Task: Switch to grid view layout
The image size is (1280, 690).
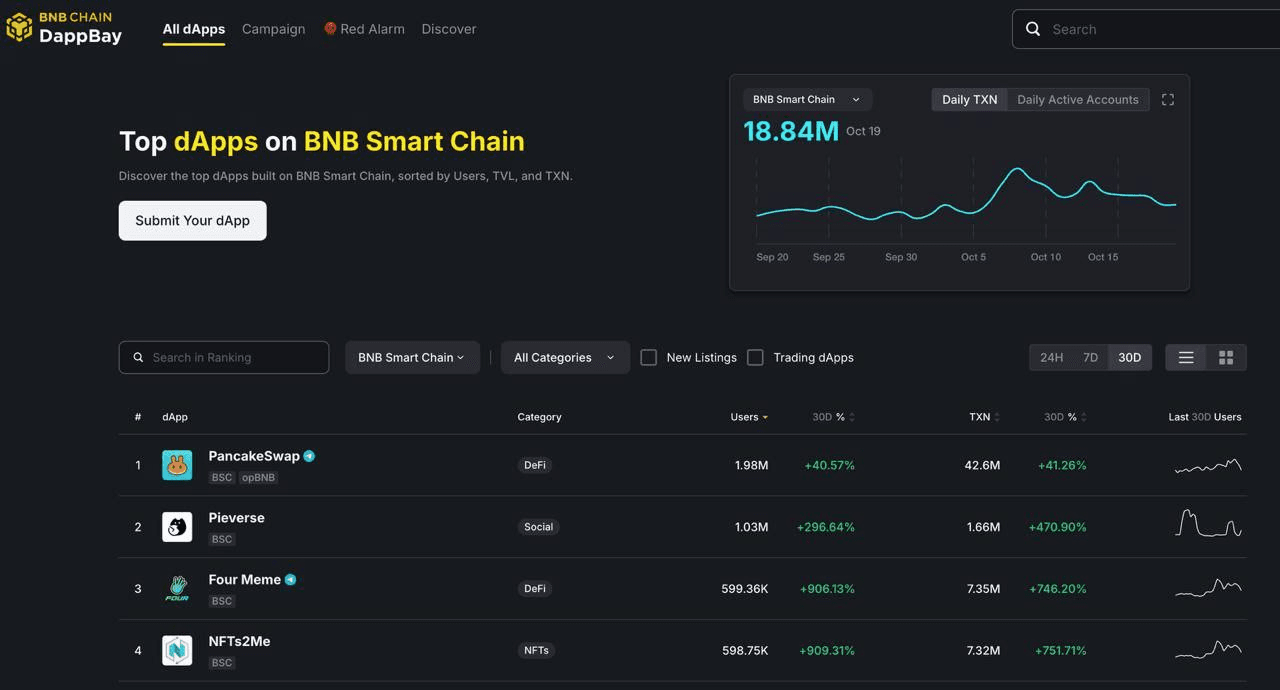Action: (1226, 358)
